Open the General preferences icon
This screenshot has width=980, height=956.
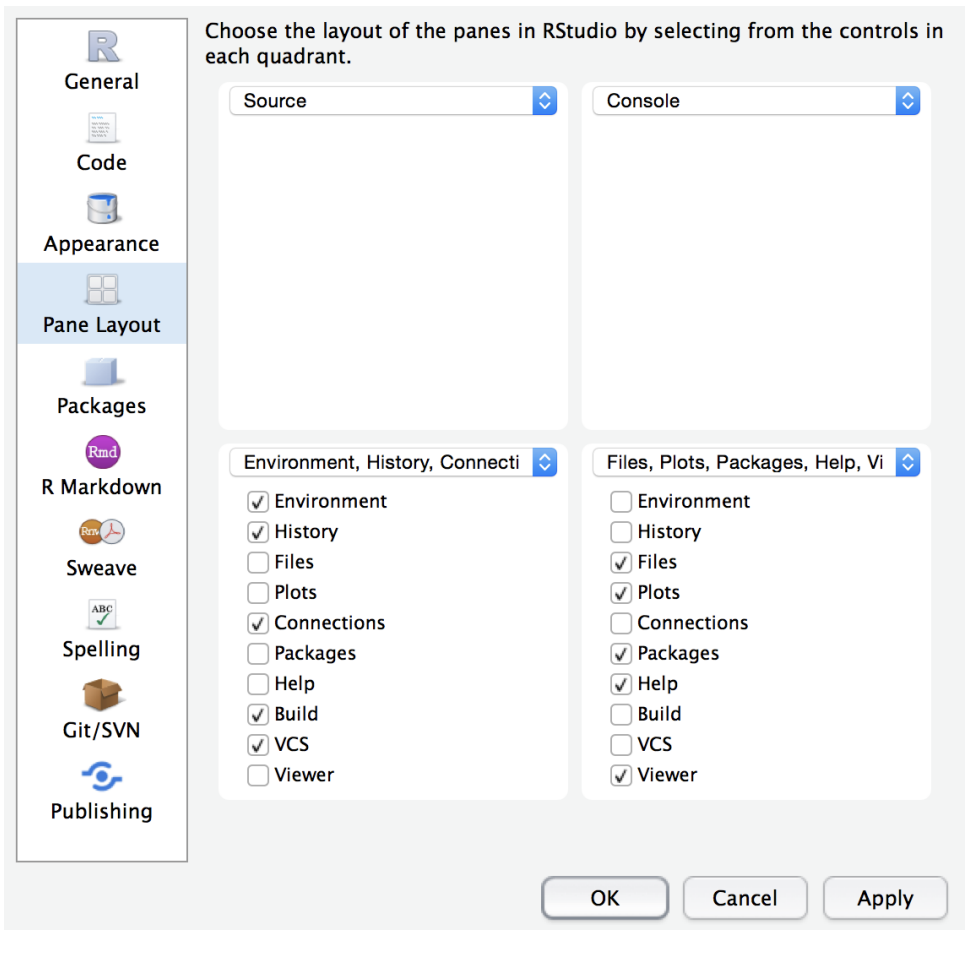point(102,46)
